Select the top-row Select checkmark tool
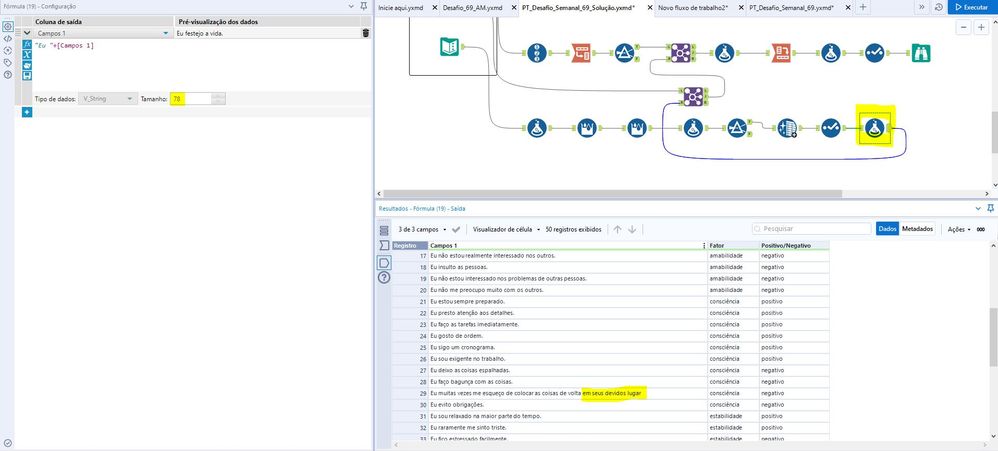 click(875, 53)
